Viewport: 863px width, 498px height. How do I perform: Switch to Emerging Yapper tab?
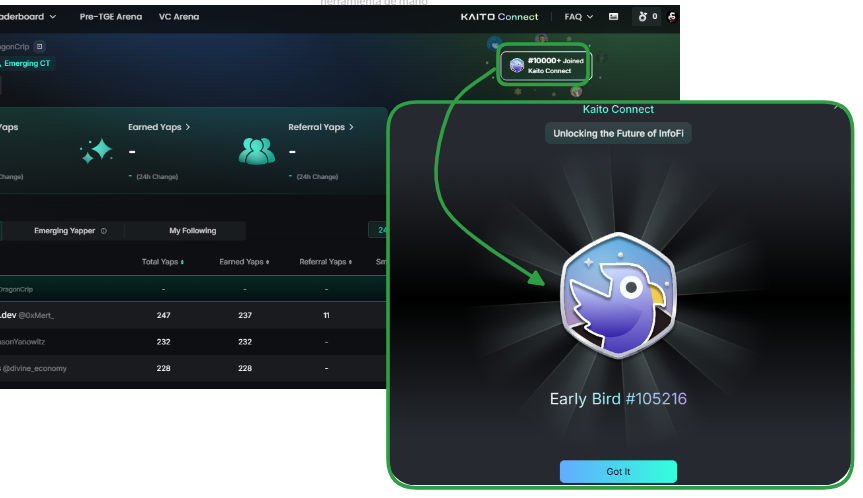click(x=65, y=231)
